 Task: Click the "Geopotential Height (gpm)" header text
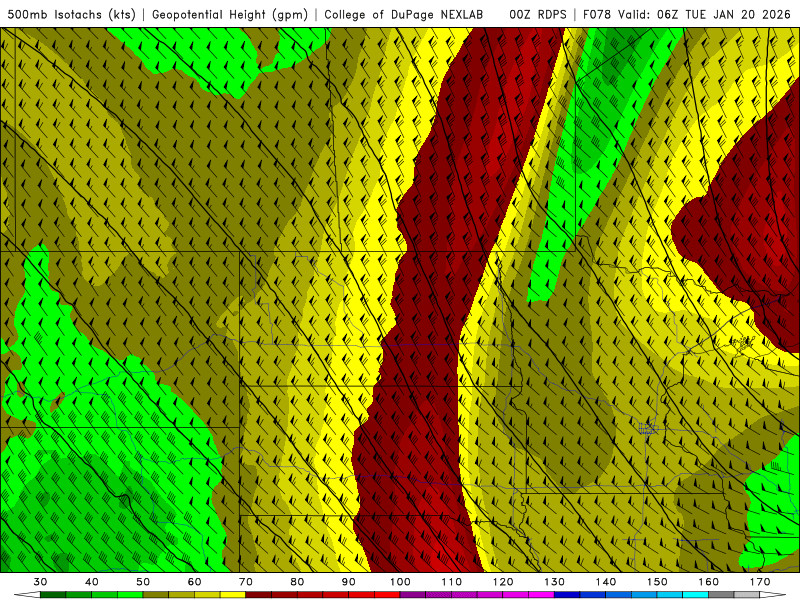coord(230,14)
